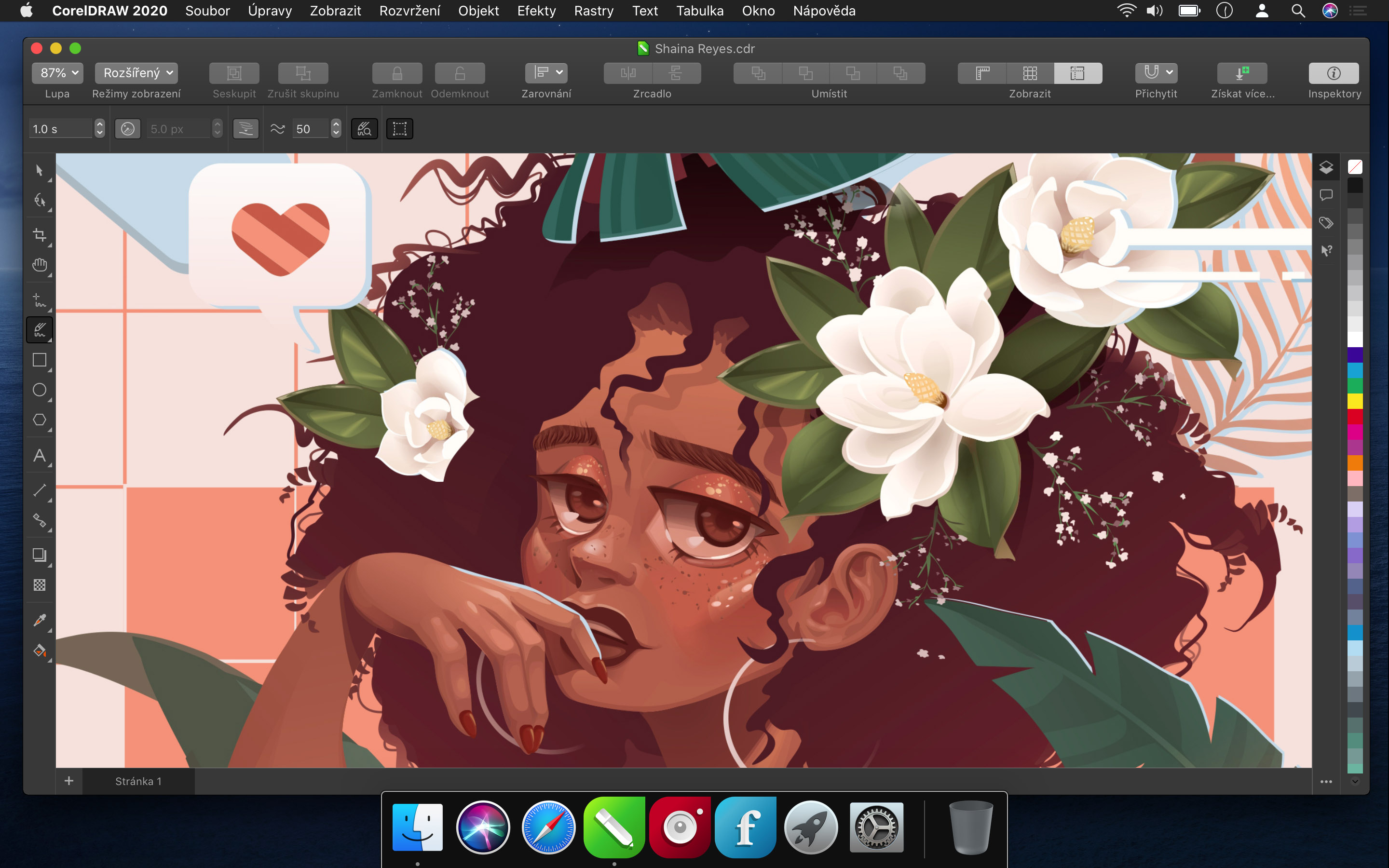This screenshot has height=868, width=1389.
Task: Open the 87% zoom level dropdown
Action: [57, 73]
